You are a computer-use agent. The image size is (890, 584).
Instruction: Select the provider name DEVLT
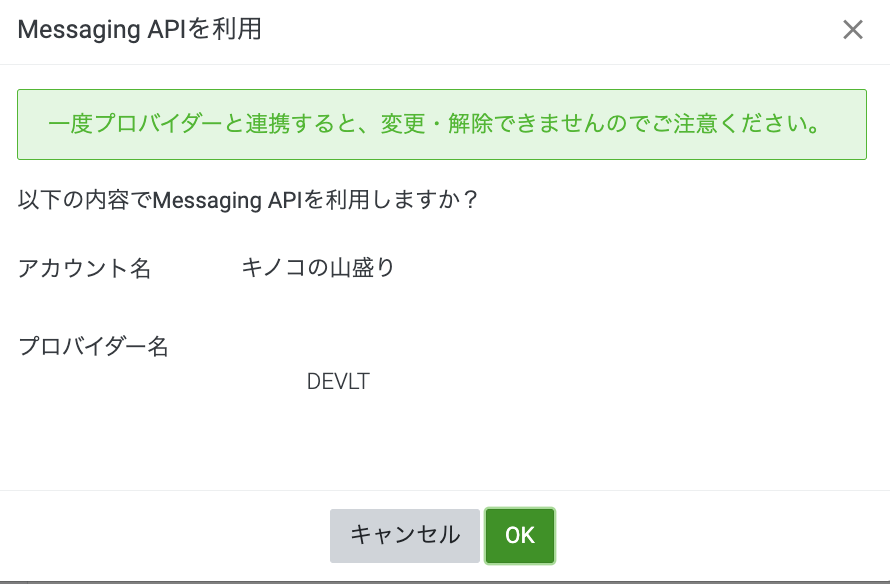[x=338, y=381]
